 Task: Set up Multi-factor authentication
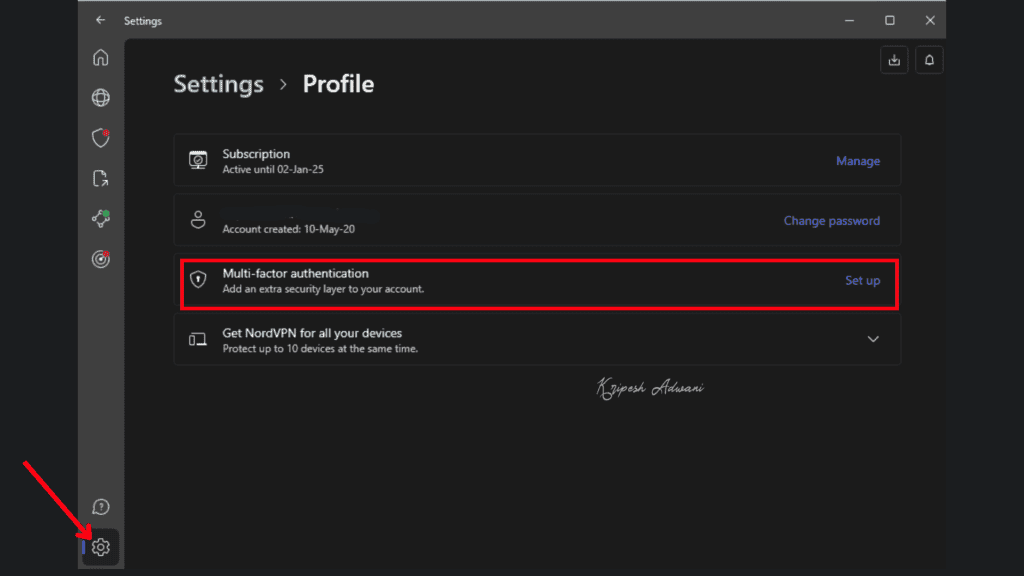pyautogui.click(x=862, y=281)
